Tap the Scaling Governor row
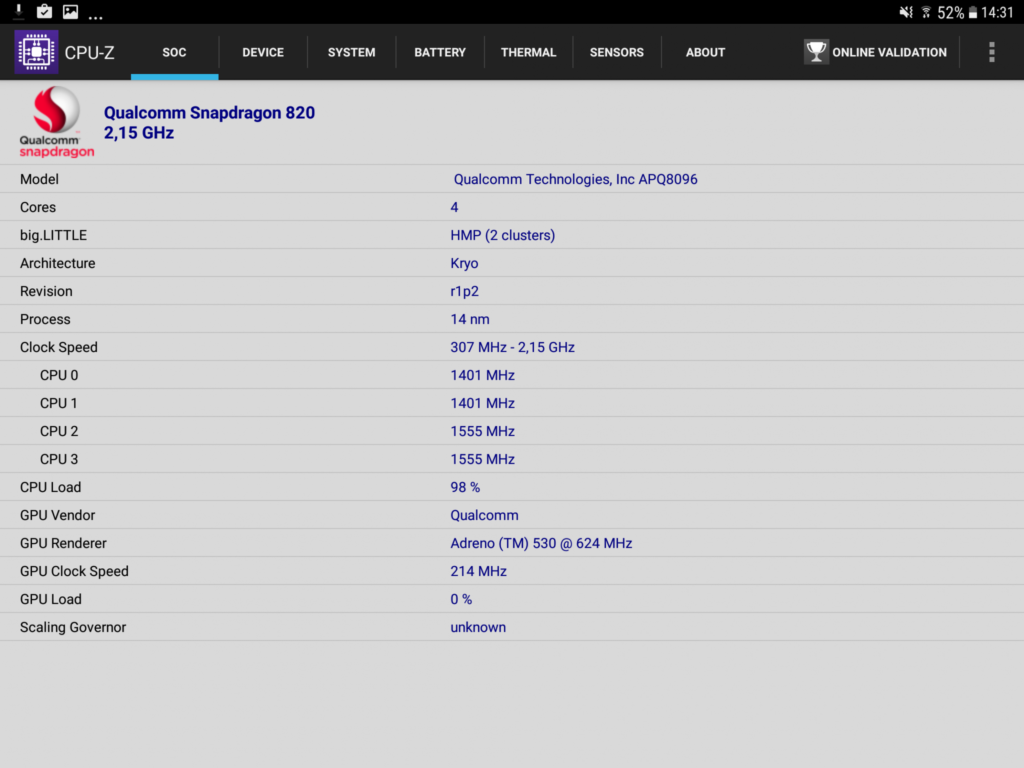This screenshot has width=1024, height=768. tap(512, 627)
